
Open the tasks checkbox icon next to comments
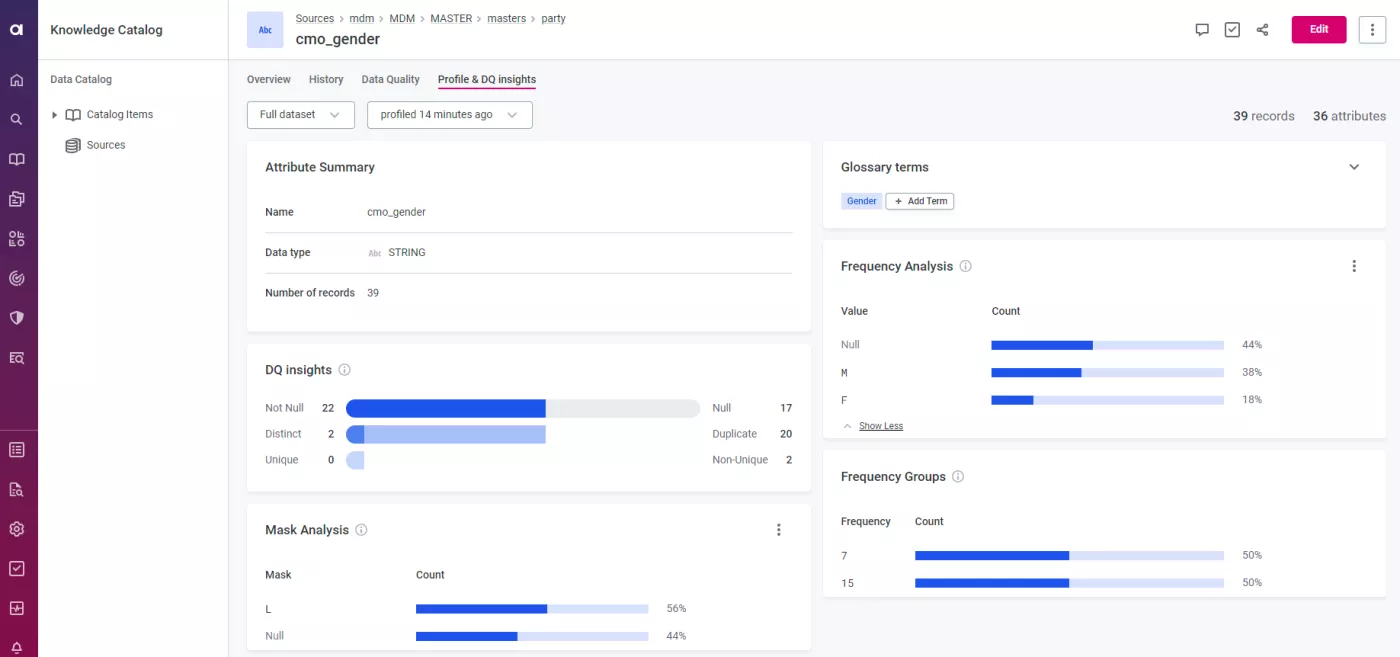tap(1232, 30)
